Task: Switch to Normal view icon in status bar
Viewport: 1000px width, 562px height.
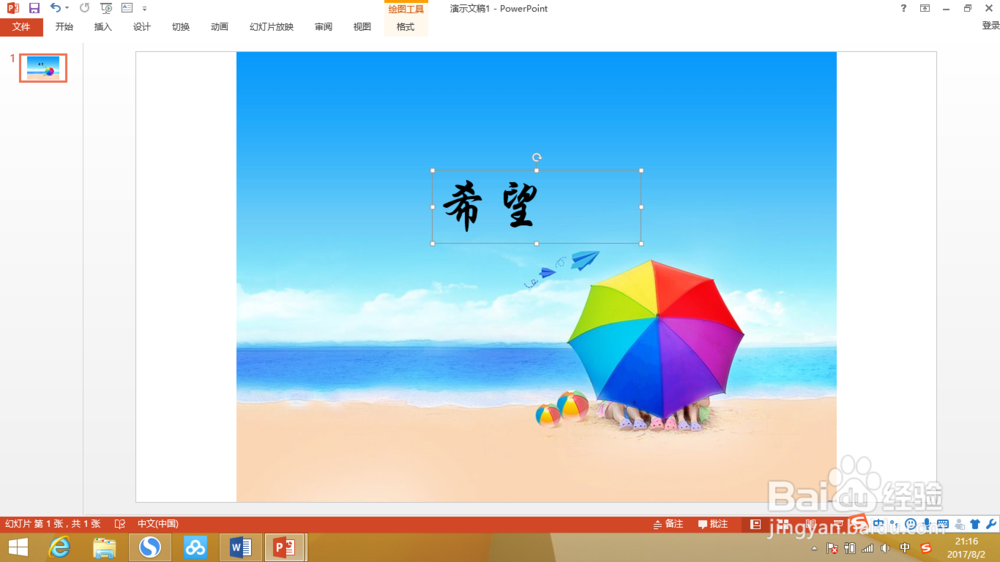Action: click(755, 524)
